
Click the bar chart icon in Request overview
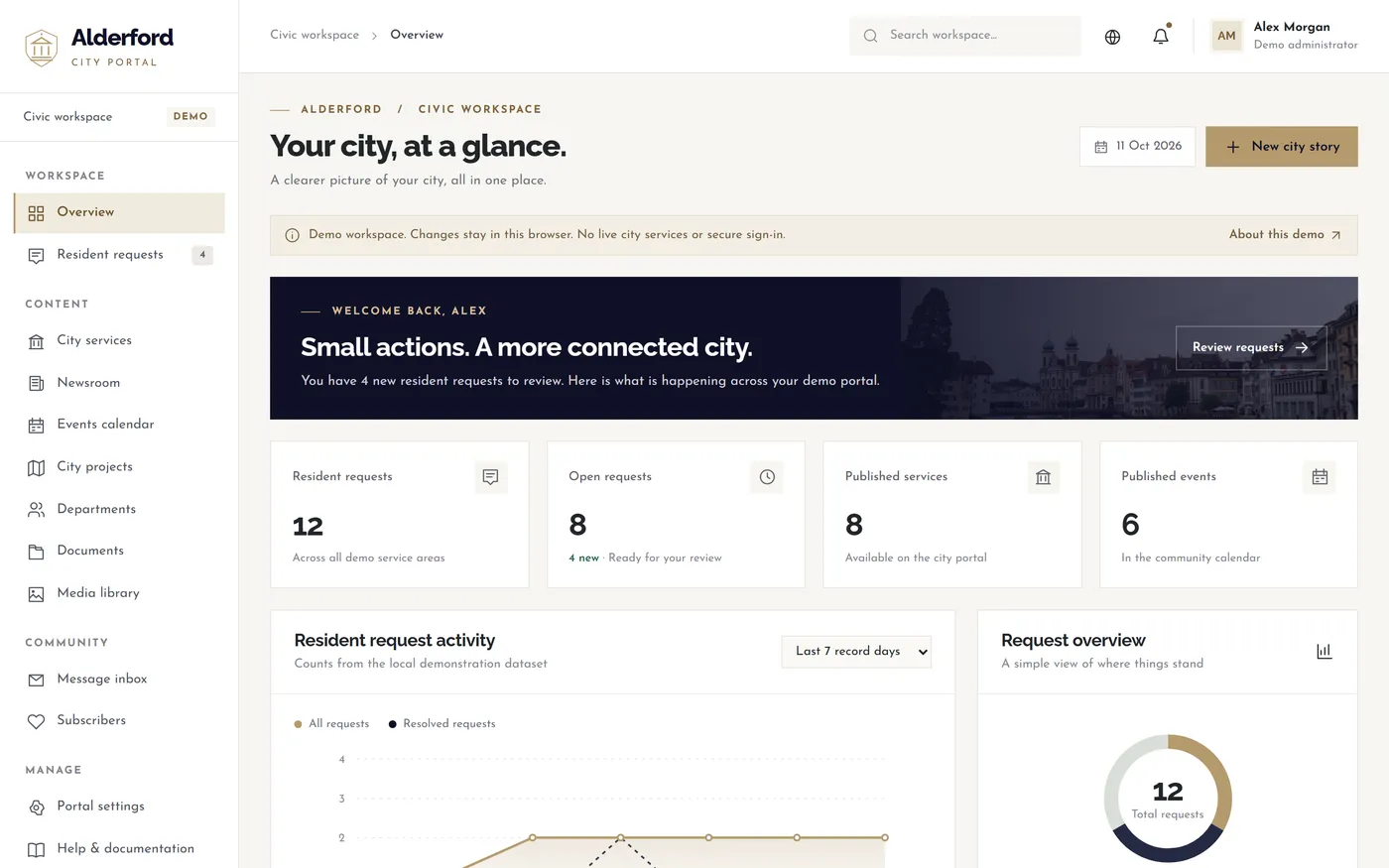tap(1324, 652)
